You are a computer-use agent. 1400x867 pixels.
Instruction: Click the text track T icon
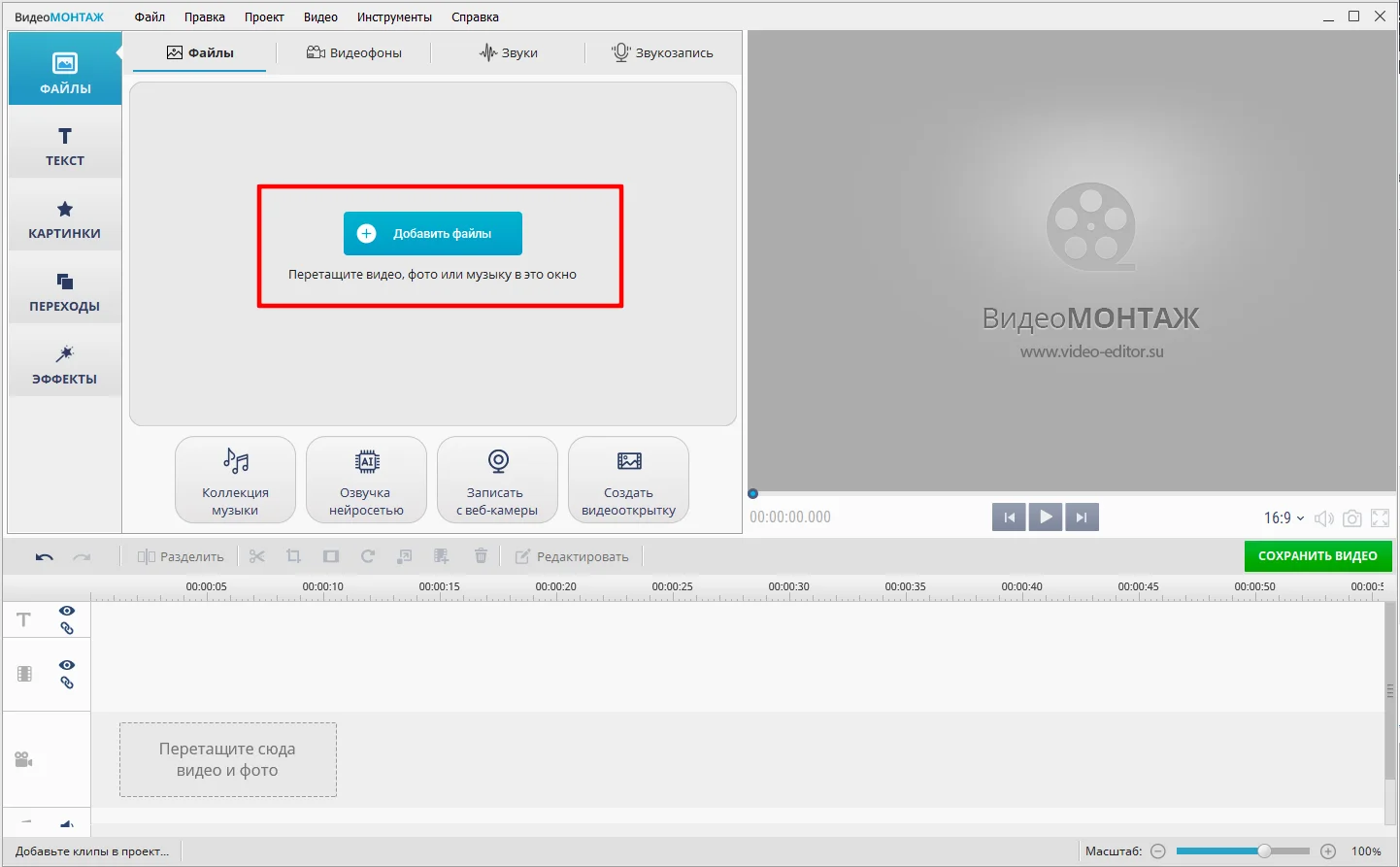pyautogui.click(x=24, y=619)
